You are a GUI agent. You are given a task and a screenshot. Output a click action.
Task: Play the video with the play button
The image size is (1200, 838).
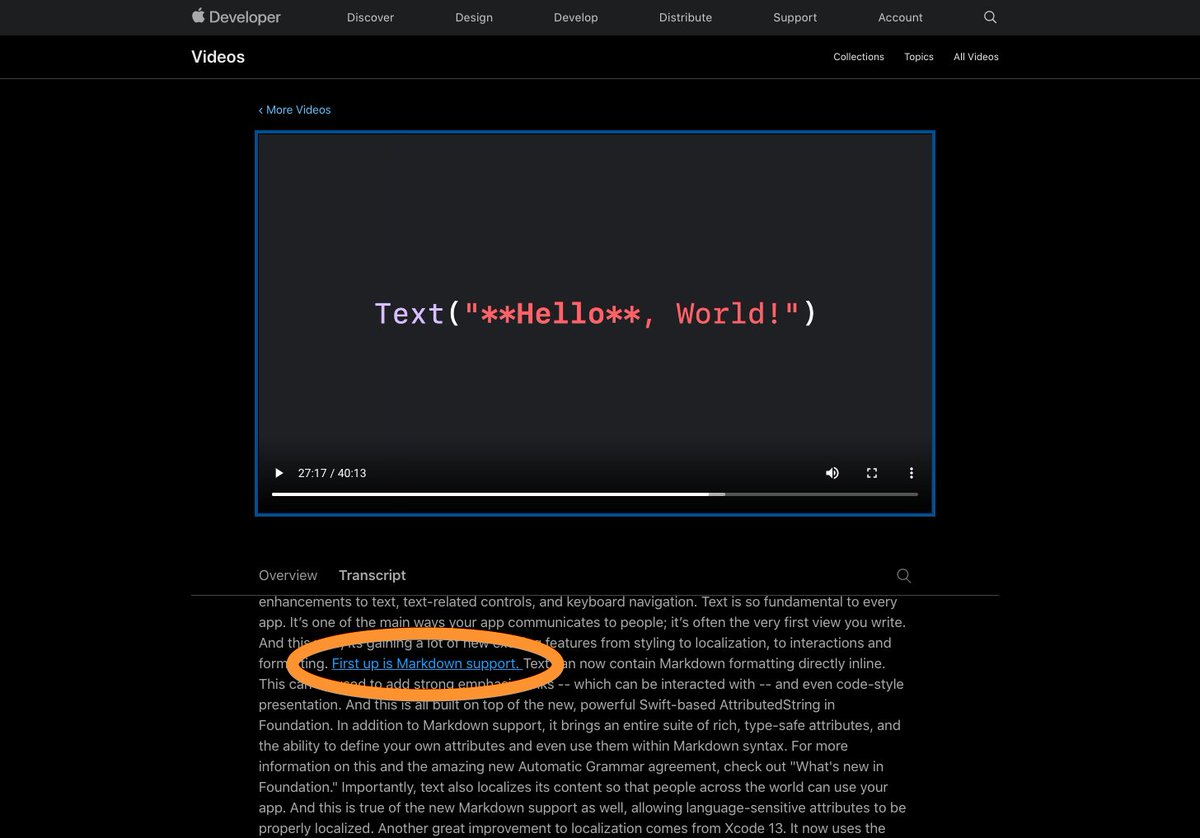(x=279, y=473)
